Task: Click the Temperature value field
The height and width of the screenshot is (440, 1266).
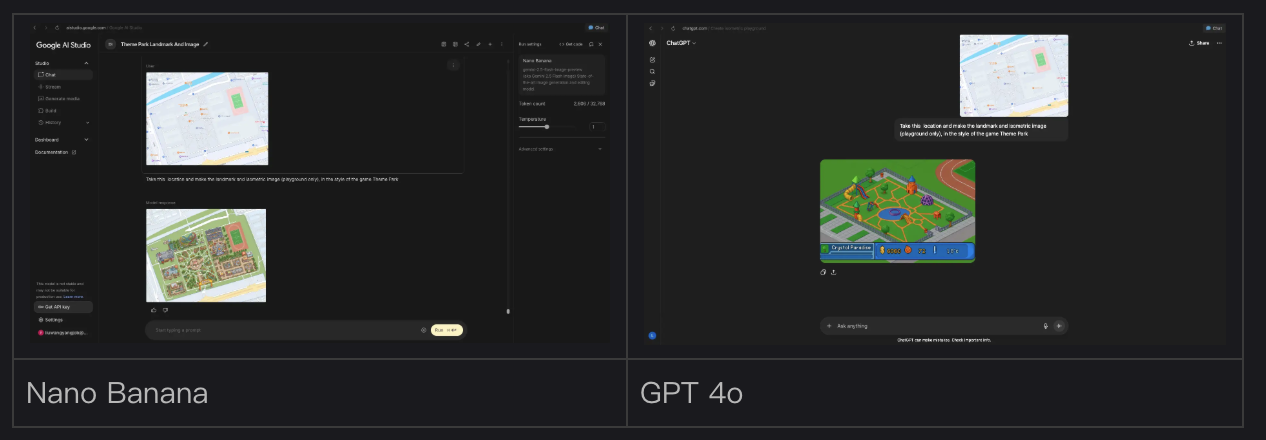Action: point(596,127)
